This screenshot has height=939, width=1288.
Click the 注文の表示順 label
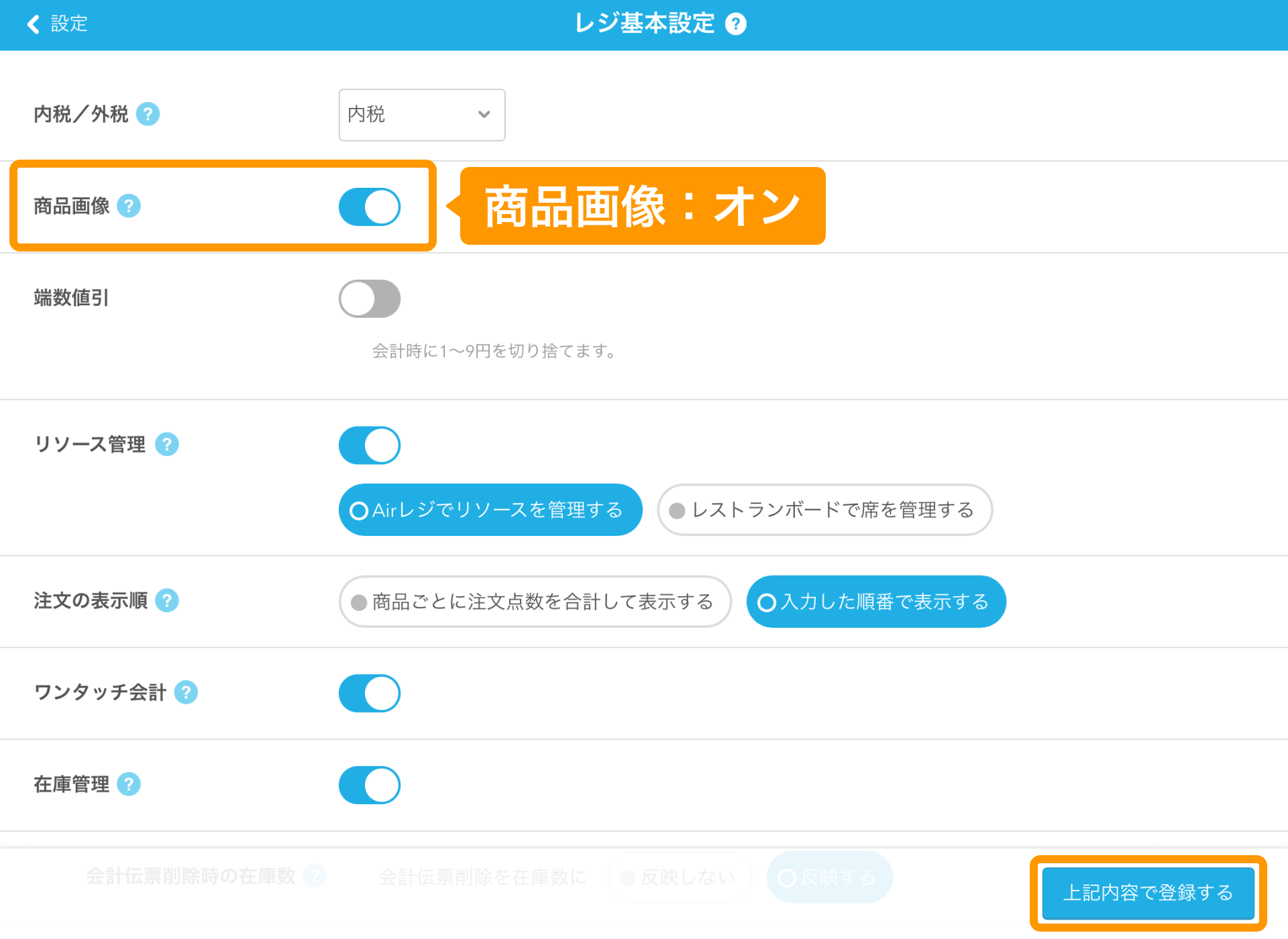(91, 600)
